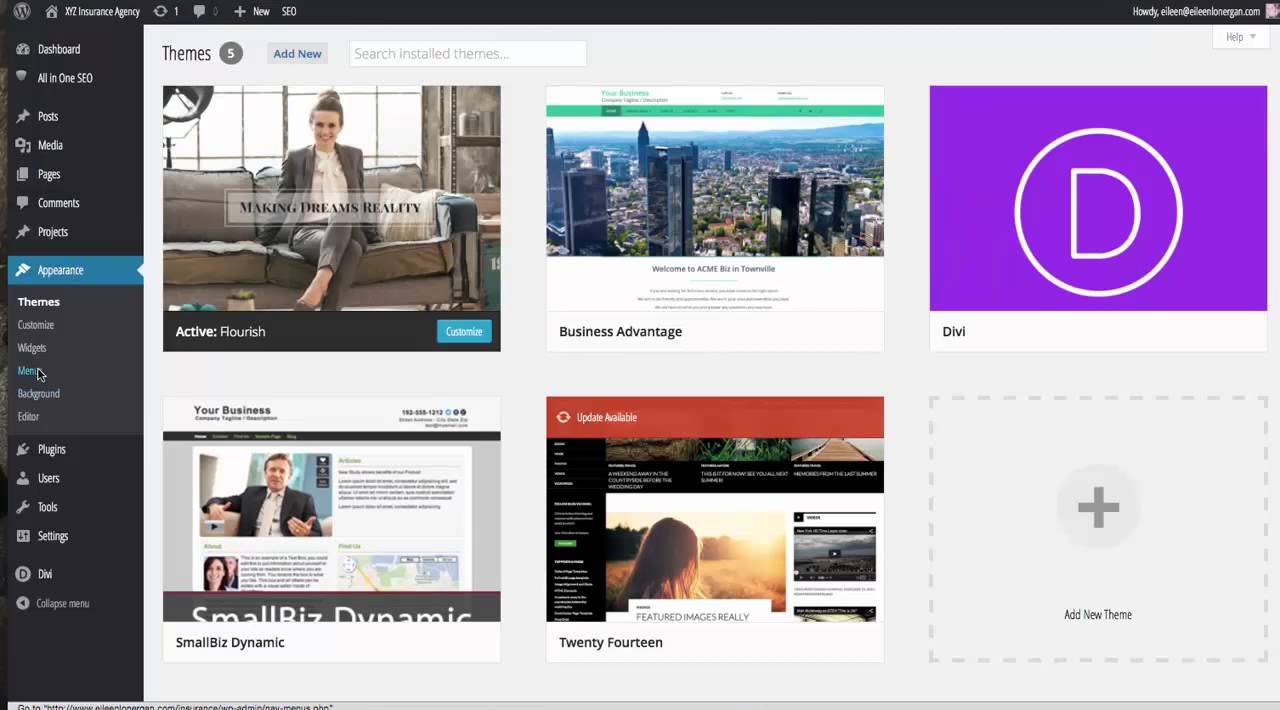The image size is (1280, 710).
Task: Open Editor under Appearance
Action: 28,417
